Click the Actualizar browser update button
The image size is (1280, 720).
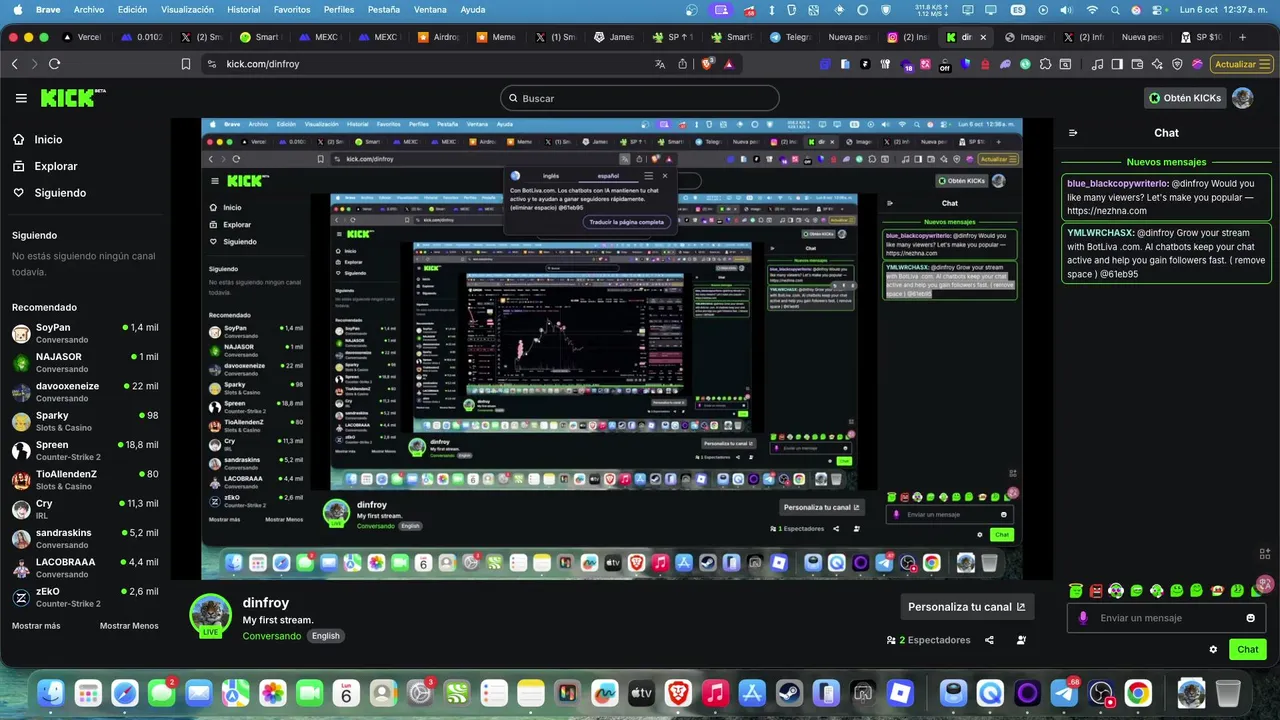pos(1241,64)
